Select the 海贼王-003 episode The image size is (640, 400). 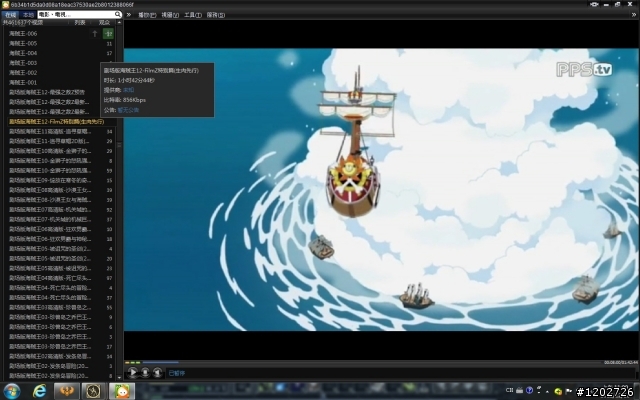tap(23, 63)
